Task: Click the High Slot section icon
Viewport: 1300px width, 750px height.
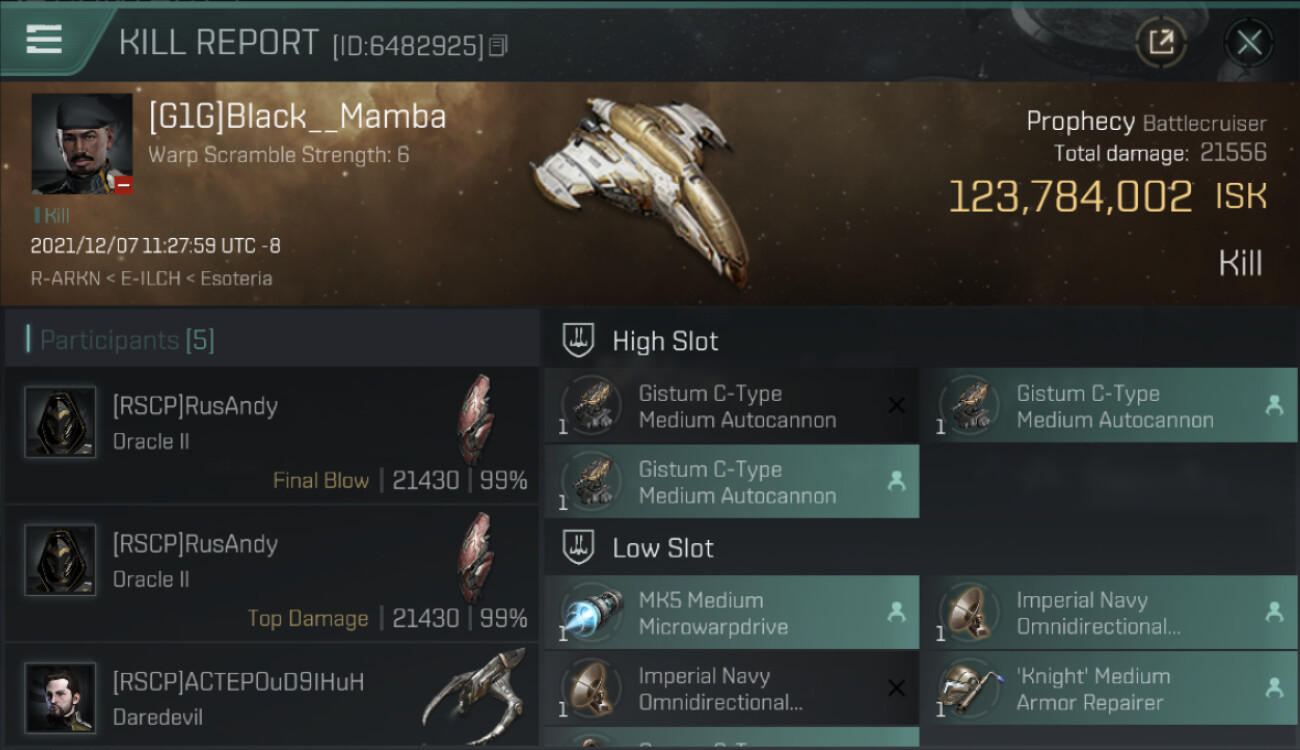Action: click(579, 341)
